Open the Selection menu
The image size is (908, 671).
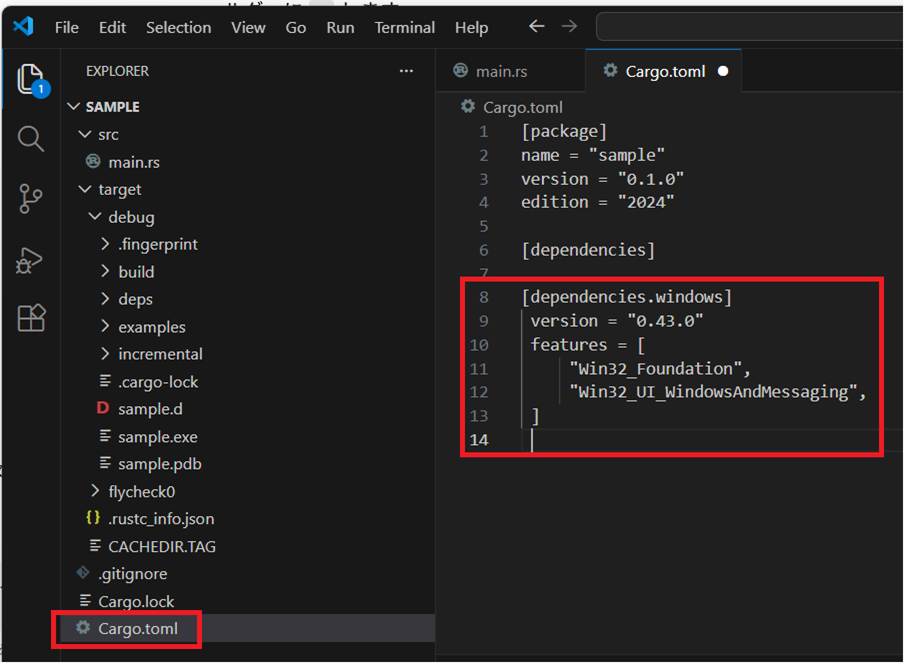178,27
